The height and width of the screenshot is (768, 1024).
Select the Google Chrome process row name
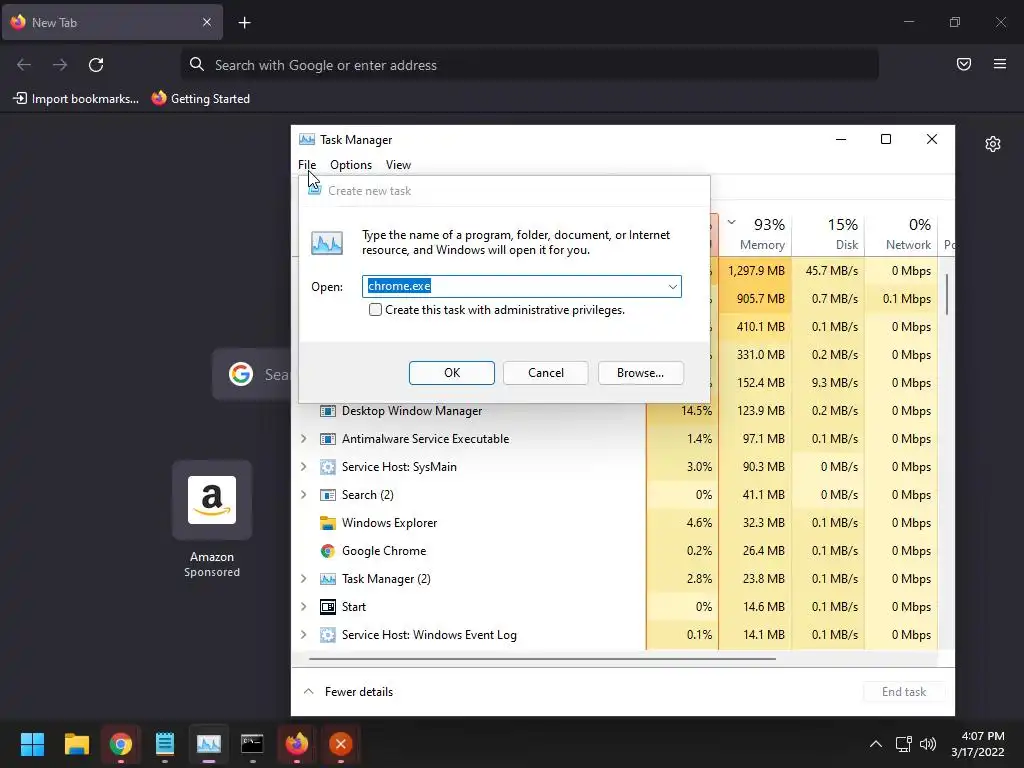[384, 551]
